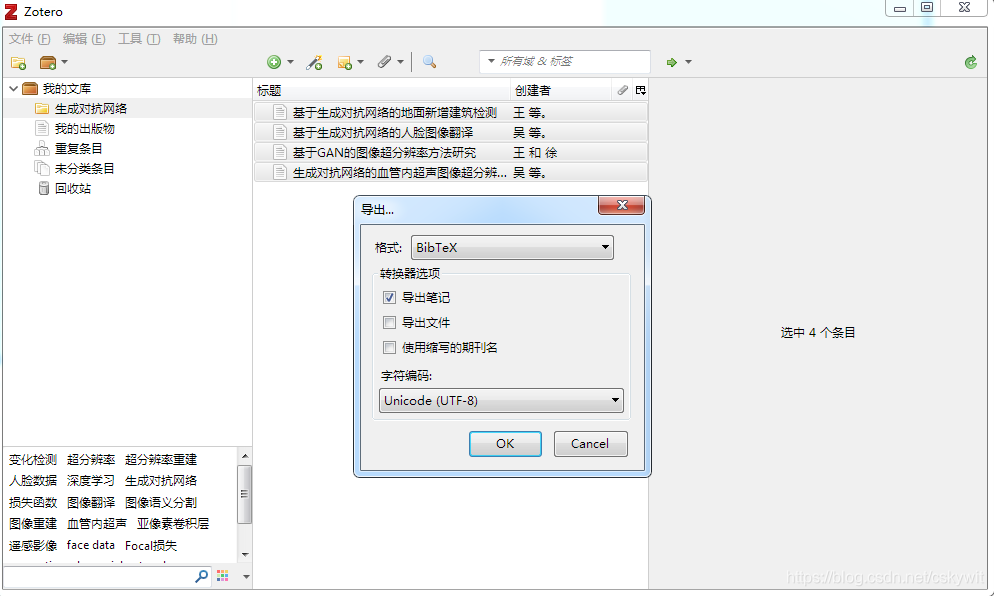Open 我的出版物 in the sidebar

tap(84, 129)
